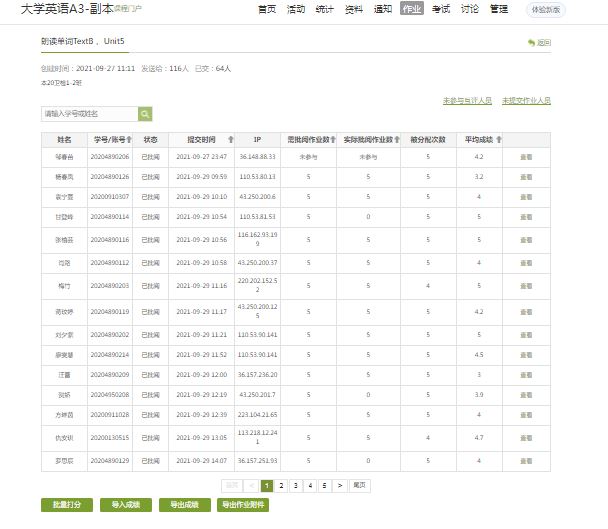Open the 管理 nav tab

tap(499, 9)
